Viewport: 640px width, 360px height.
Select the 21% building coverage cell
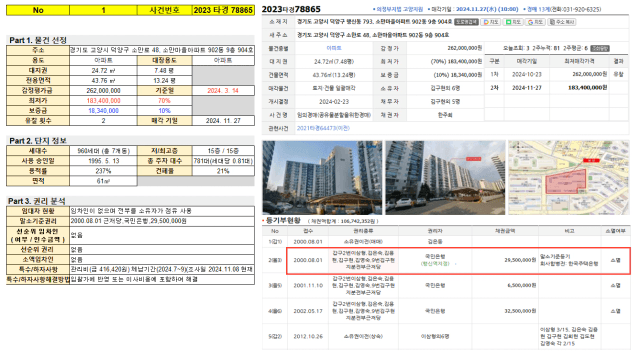[223, 171]
